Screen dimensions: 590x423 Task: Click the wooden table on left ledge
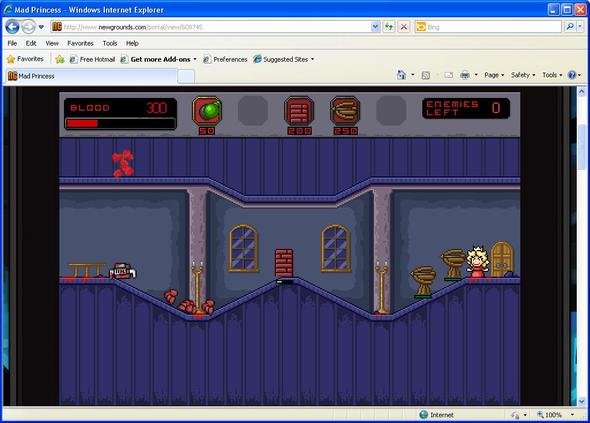(x=87, y=270)
